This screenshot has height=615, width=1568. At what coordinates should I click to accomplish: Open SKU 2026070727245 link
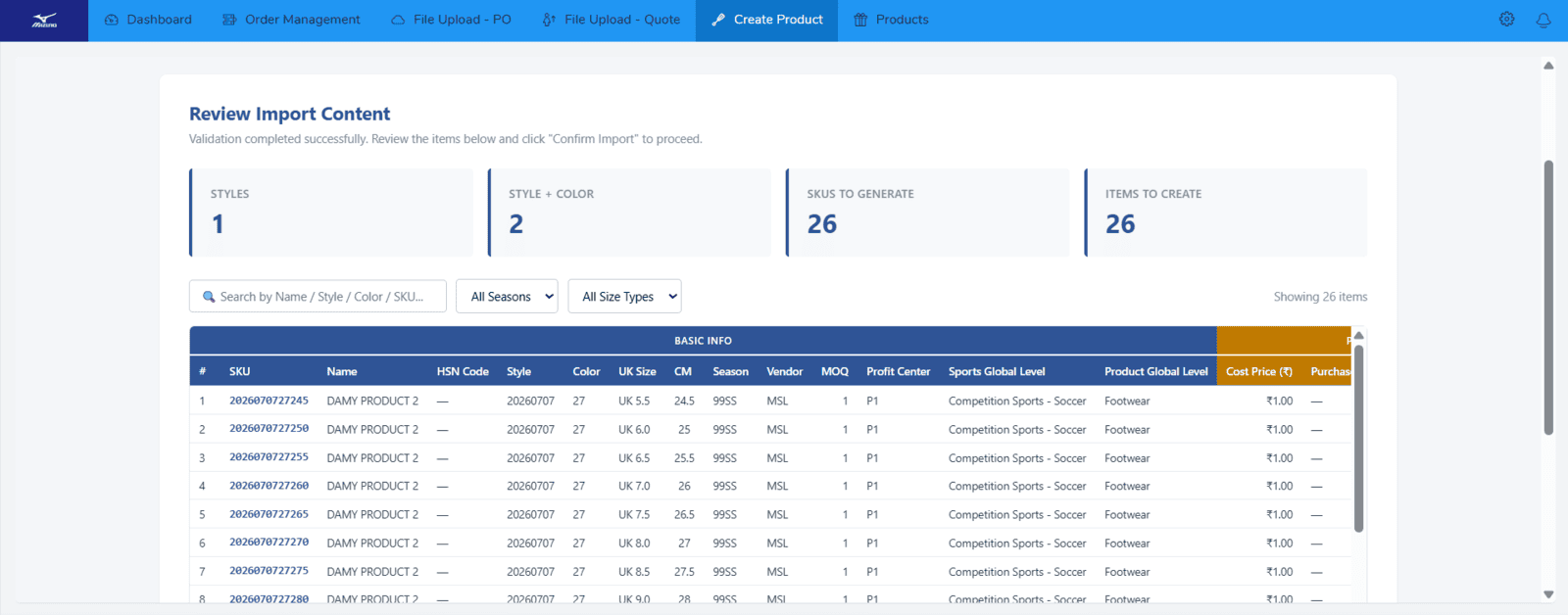click(x=269, y=401)
